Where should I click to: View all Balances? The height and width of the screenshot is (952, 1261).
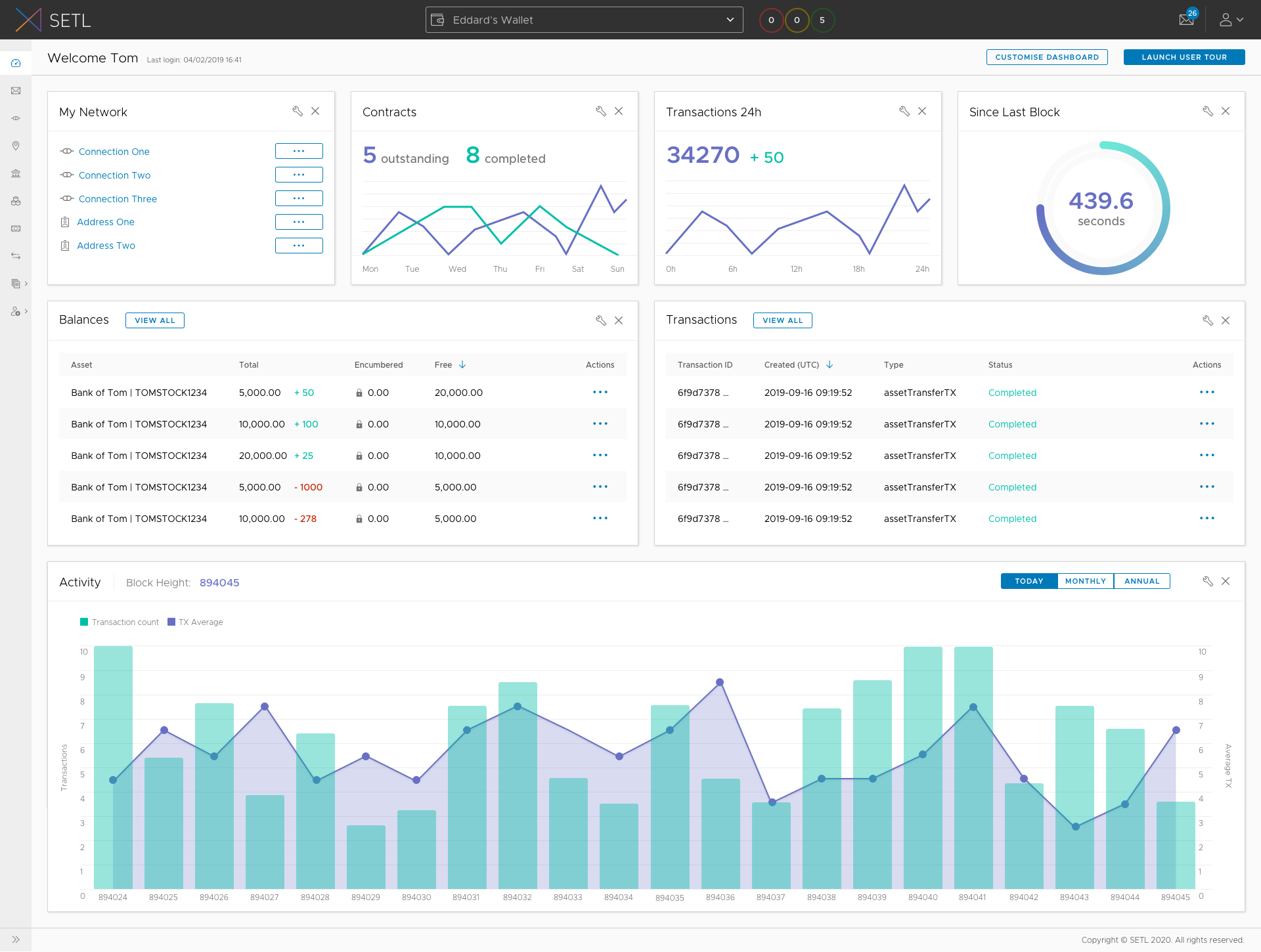(155, 320)
